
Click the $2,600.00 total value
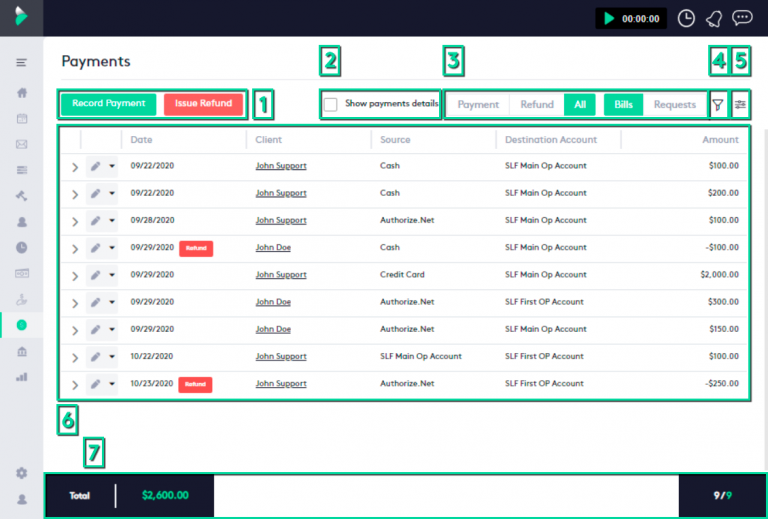(x=165, y=495)
